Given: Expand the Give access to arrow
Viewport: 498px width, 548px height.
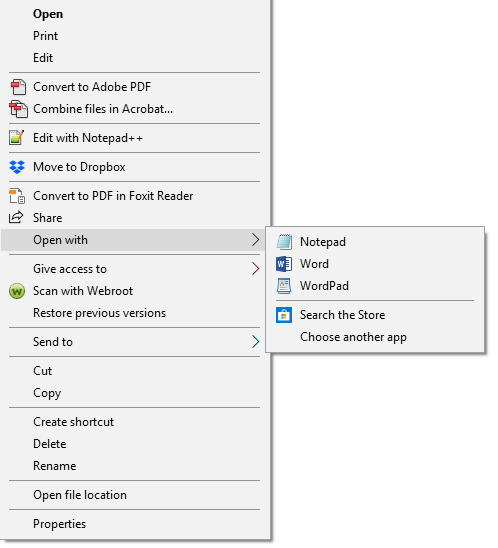Looking at the screenshot, I should pos(256,269).
